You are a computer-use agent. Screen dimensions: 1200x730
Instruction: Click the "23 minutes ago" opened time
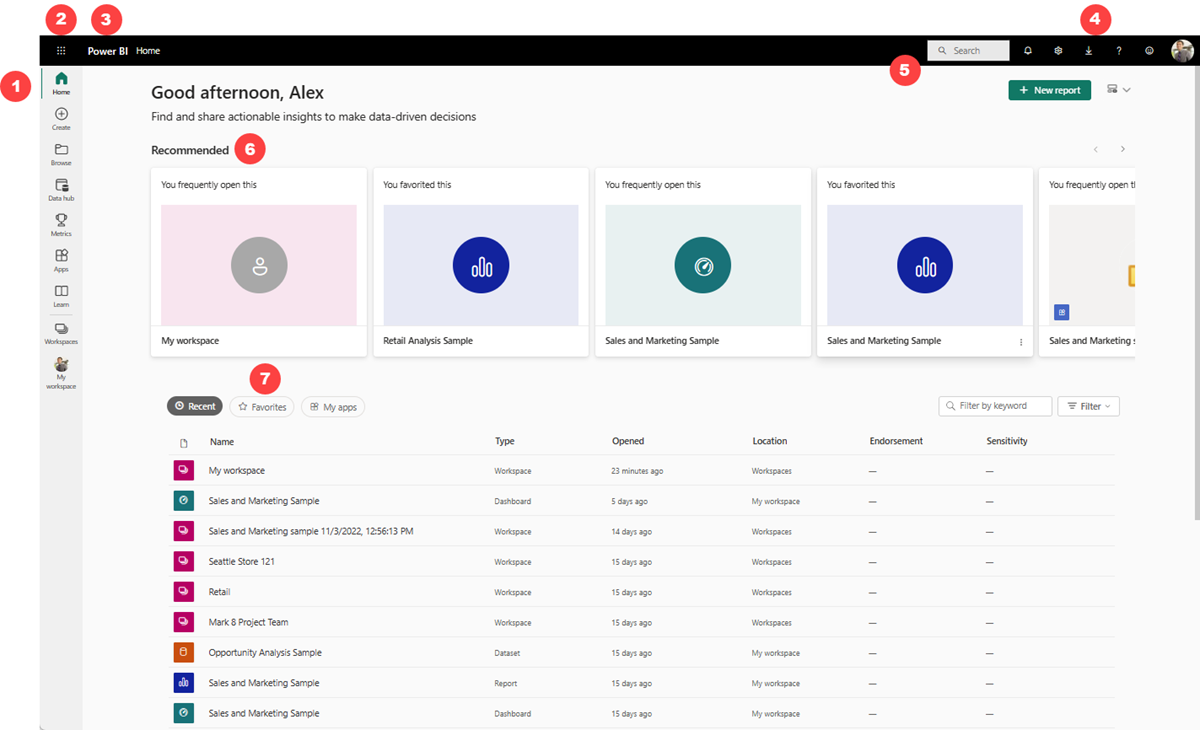[637, 471]
